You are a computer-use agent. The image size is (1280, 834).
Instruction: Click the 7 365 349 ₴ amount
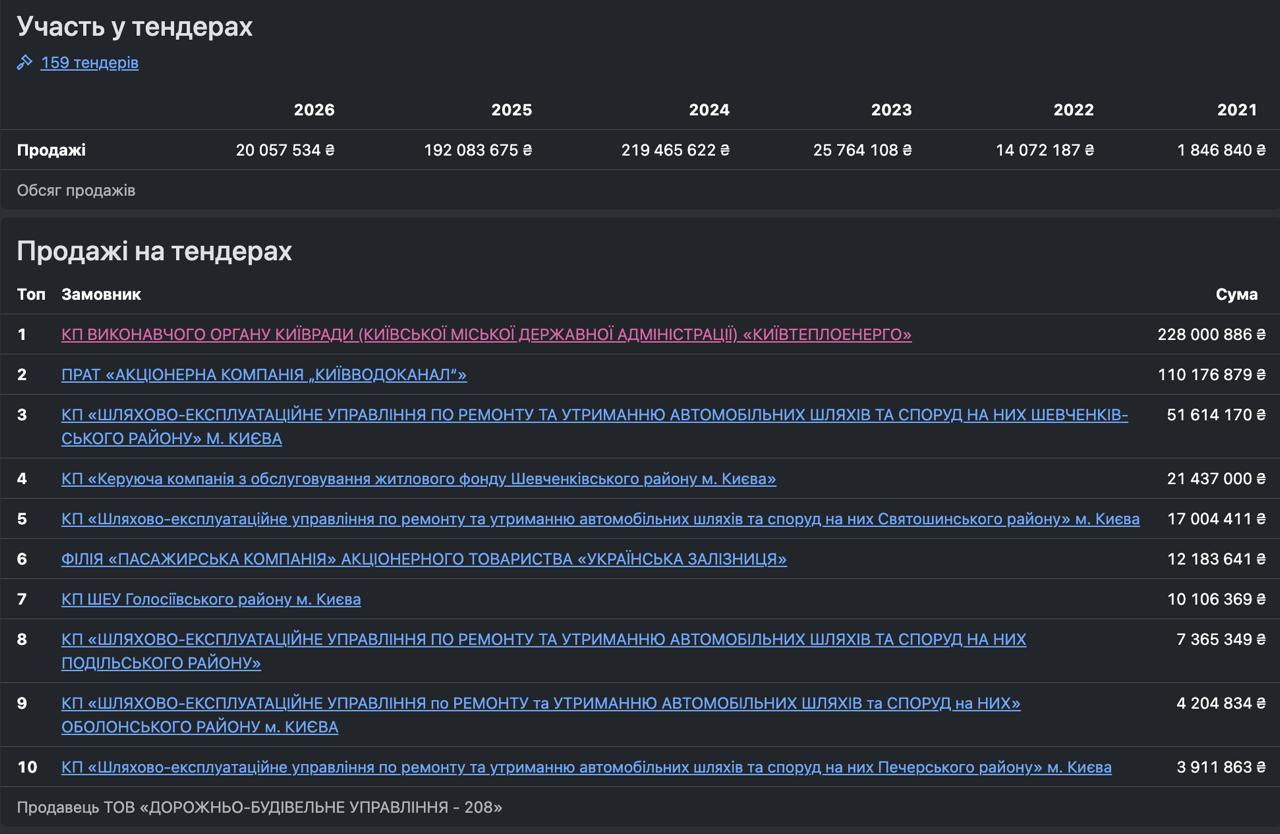[1221, 639]
